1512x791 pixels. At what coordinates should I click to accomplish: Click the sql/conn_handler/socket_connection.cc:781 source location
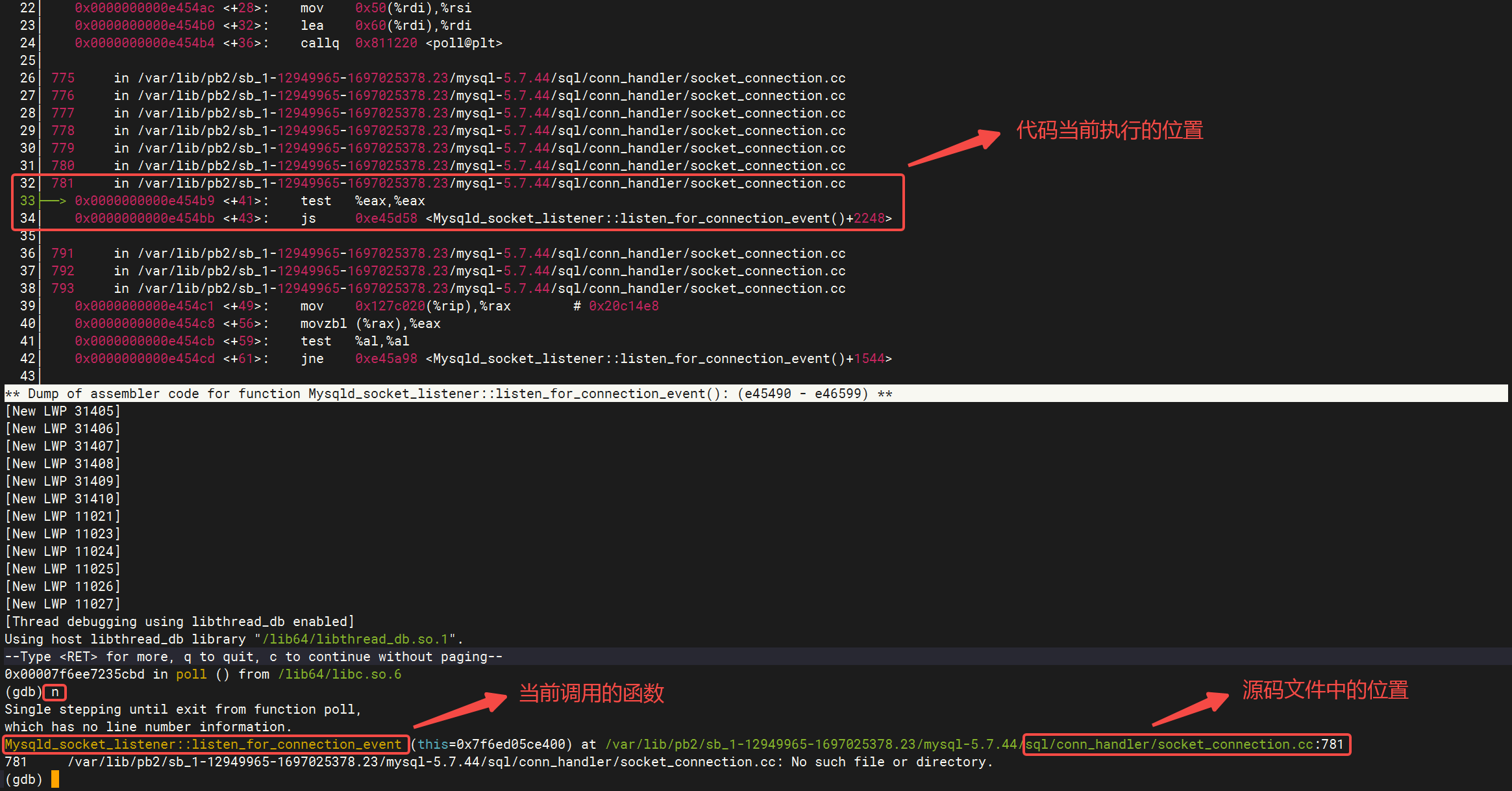pos(1185,745)
